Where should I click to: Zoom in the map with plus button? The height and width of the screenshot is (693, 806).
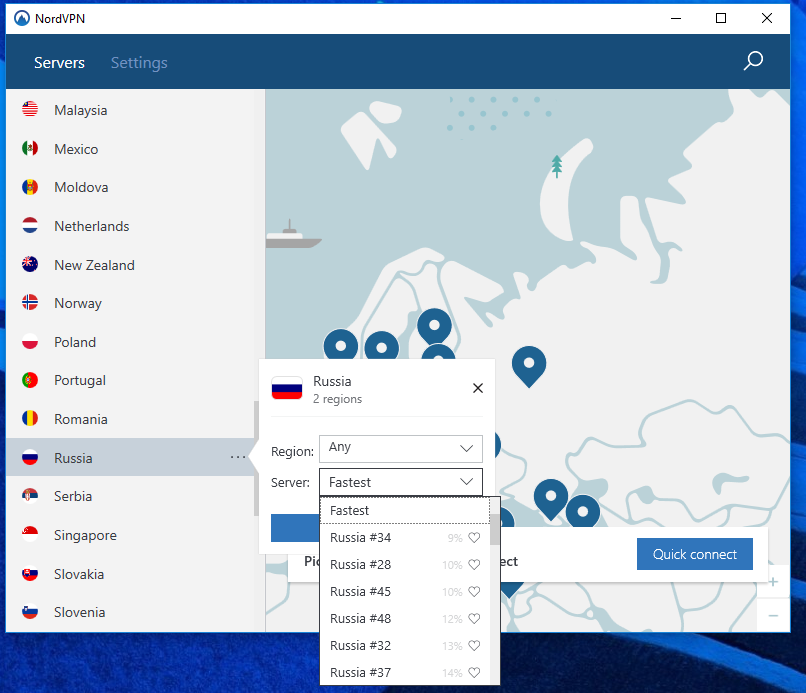click(x=773, y=581)
